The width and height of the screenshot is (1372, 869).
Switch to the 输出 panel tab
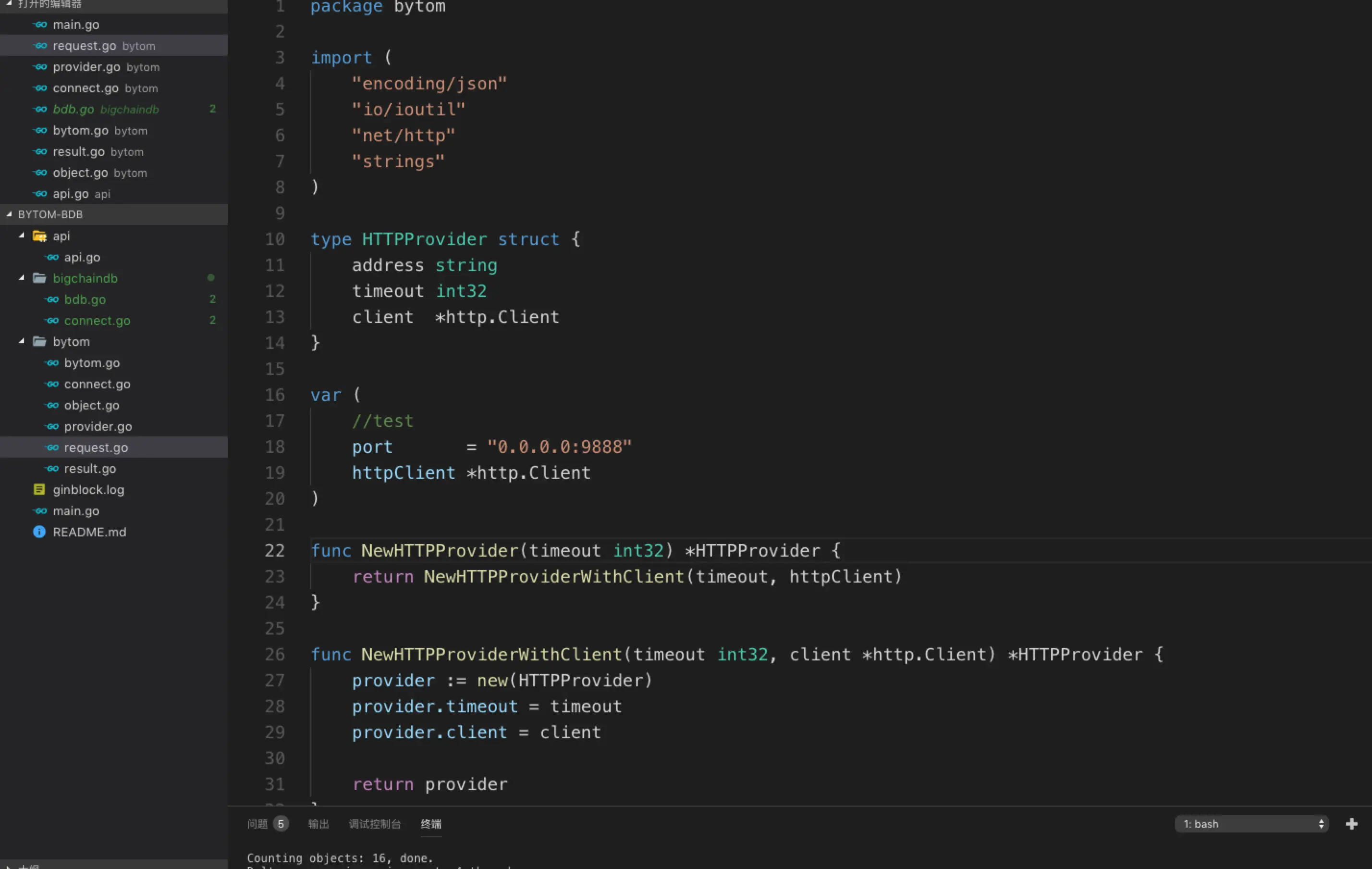[x=318, y=823]
